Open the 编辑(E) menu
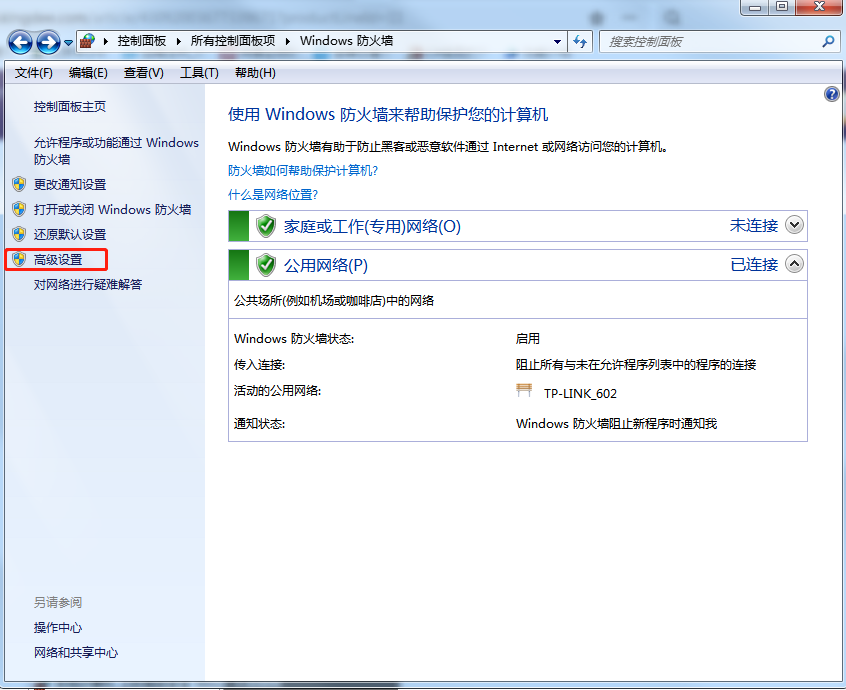 [x=88, y=73]
